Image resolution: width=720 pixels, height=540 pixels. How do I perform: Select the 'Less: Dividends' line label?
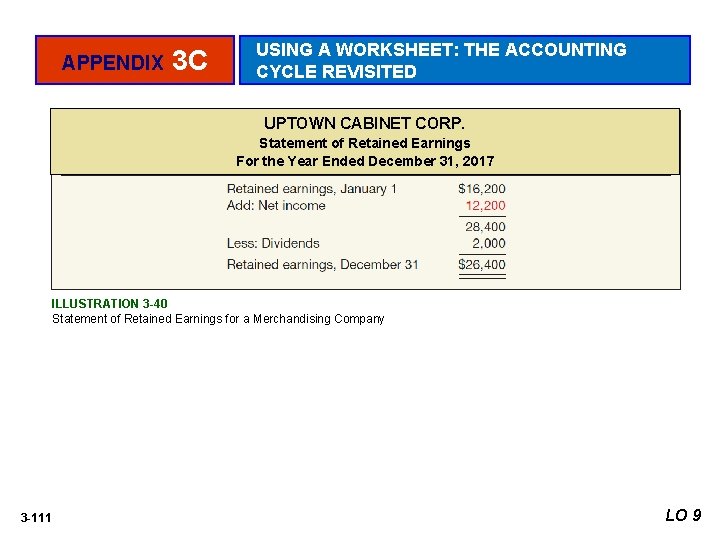pos(273,243)
